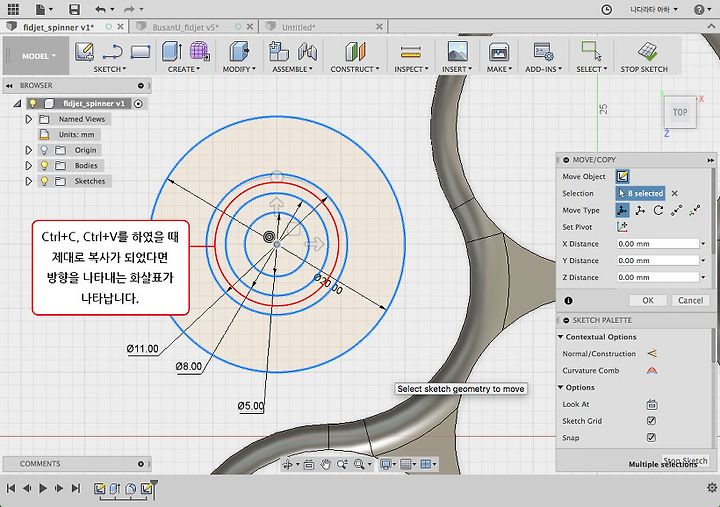Toggle Origin folder visibility bulb
The height and width of the screenshot is (507, 720).
(x=44, y=150)
